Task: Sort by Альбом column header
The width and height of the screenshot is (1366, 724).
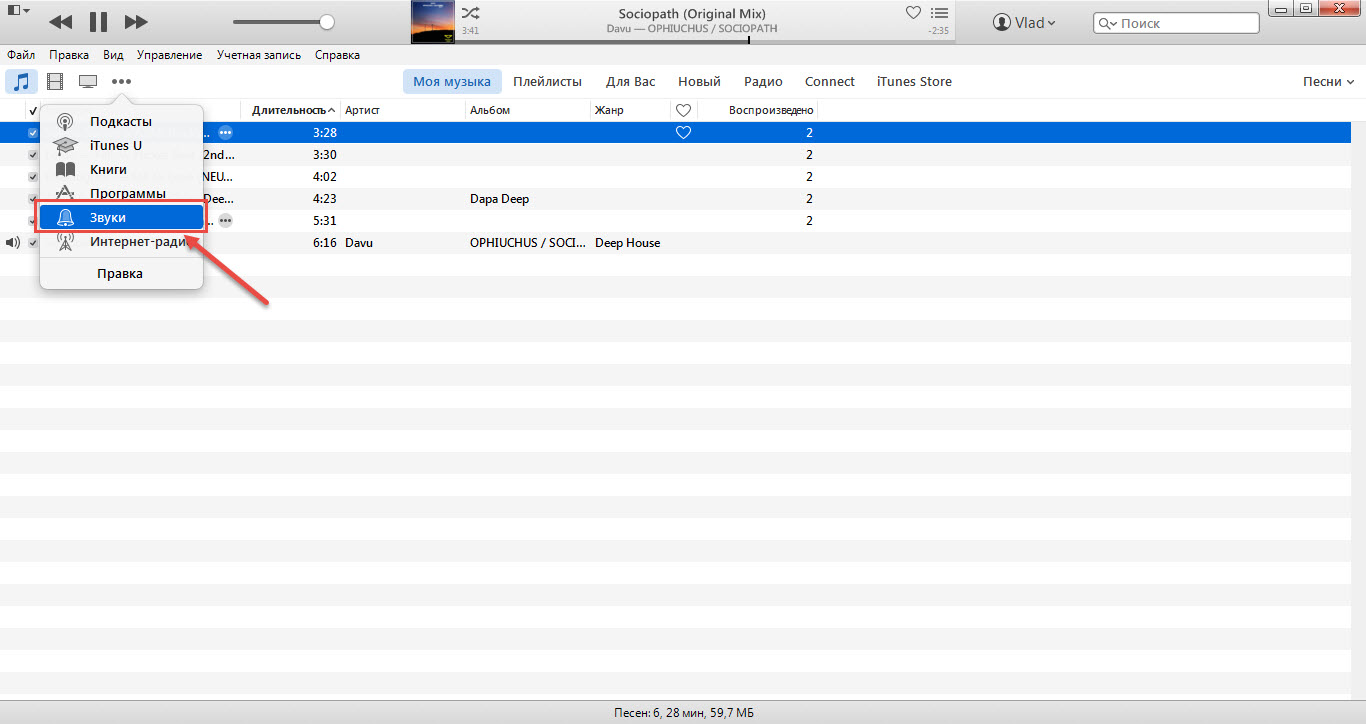Action: click(x=528, y=110)
